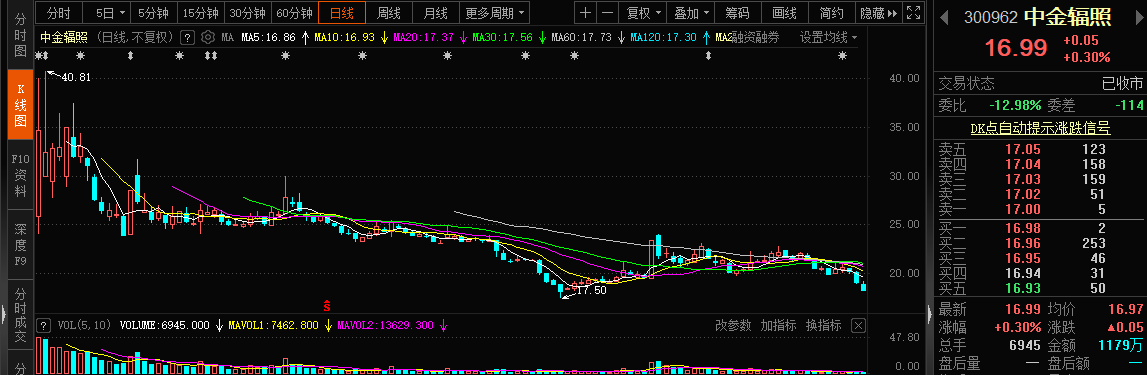
Task: Expand the 设置均线 dropdown
Action: click(x=829, y=37)
